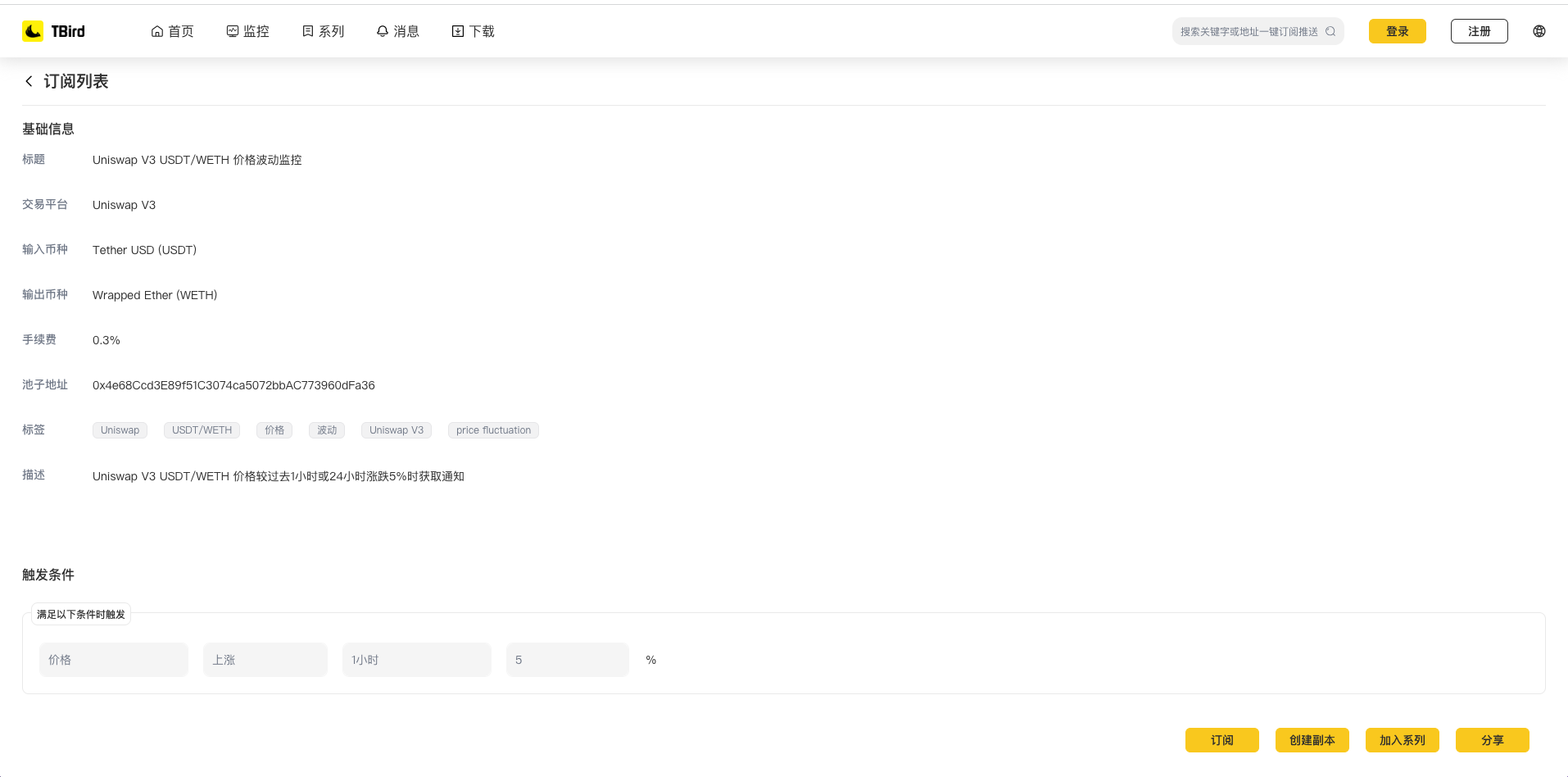Open the 首页 home tab

172,31
